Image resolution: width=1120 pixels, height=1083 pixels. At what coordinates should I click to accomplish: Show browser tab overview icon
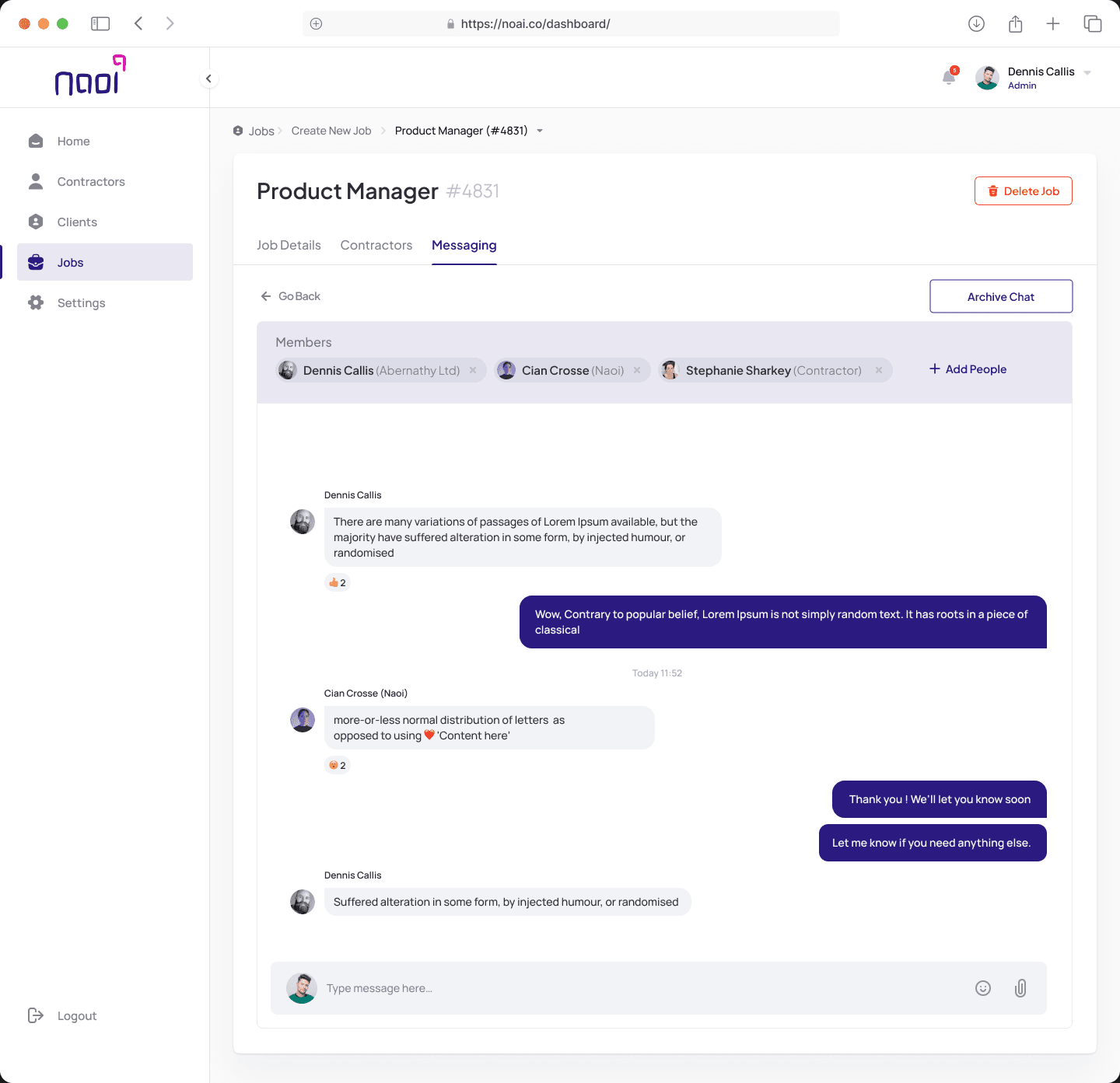(x=1093, y=23)
